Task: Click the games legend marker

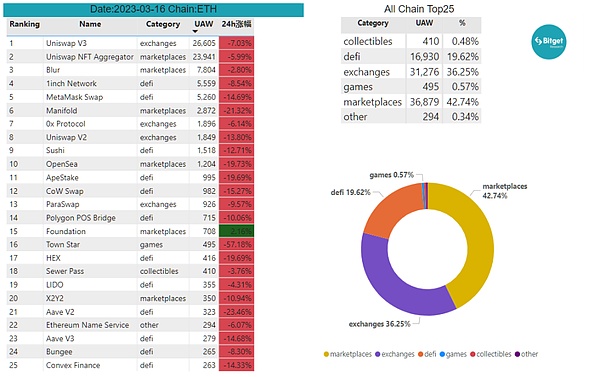Action: tap(442, 354)
